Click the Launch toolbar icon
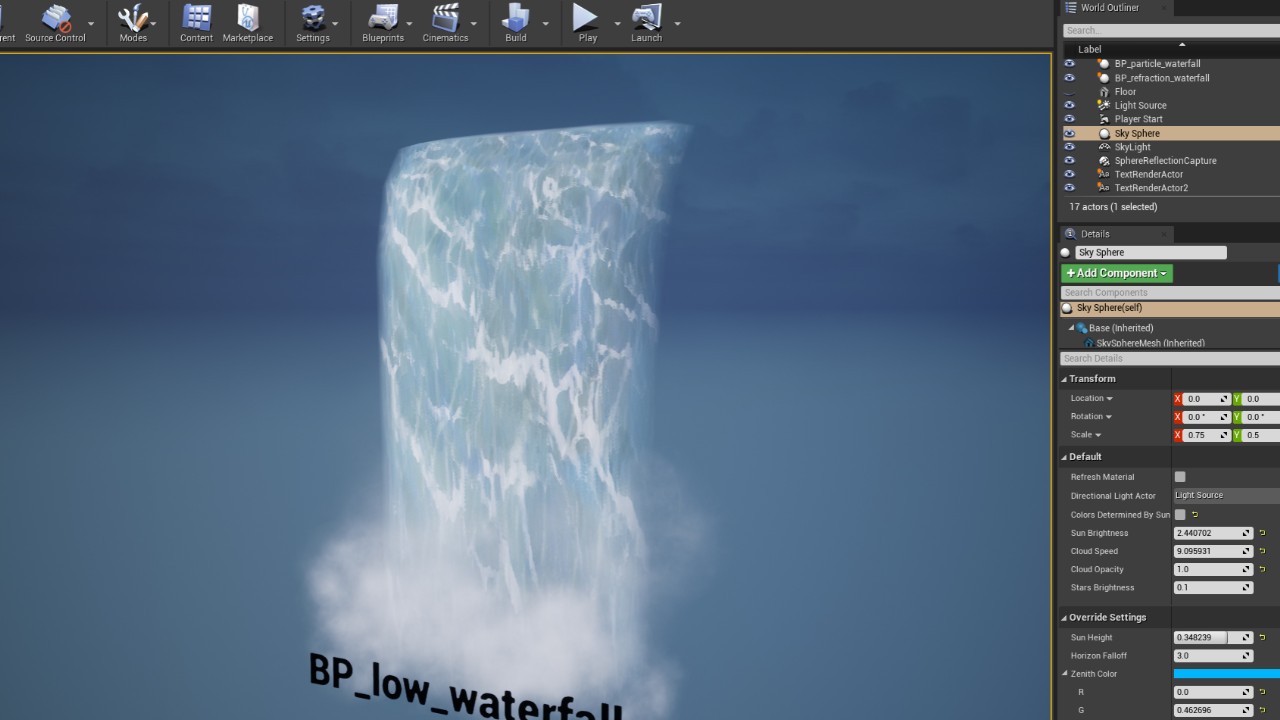 [x=646, y=22]
